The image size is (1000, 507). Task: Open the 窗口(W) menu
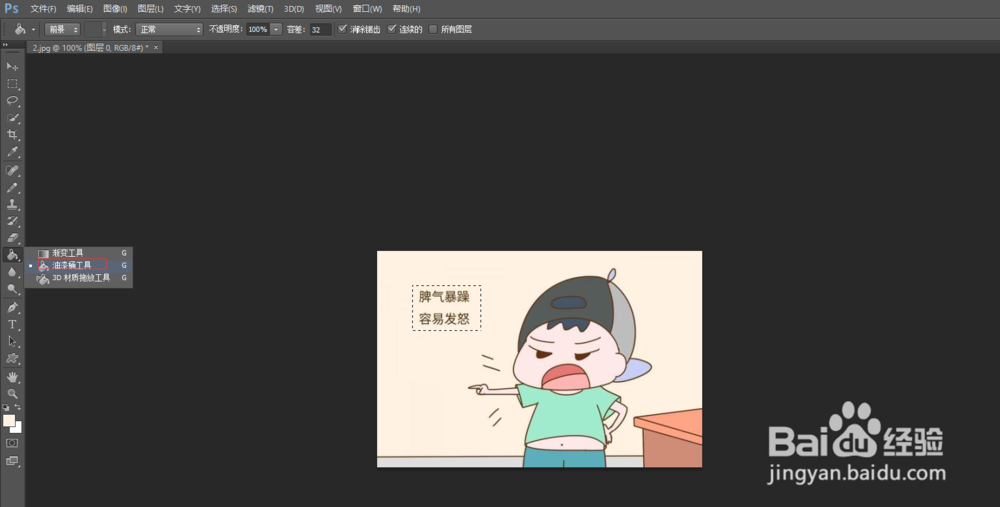pyautogui.click(x=367, y=9)
